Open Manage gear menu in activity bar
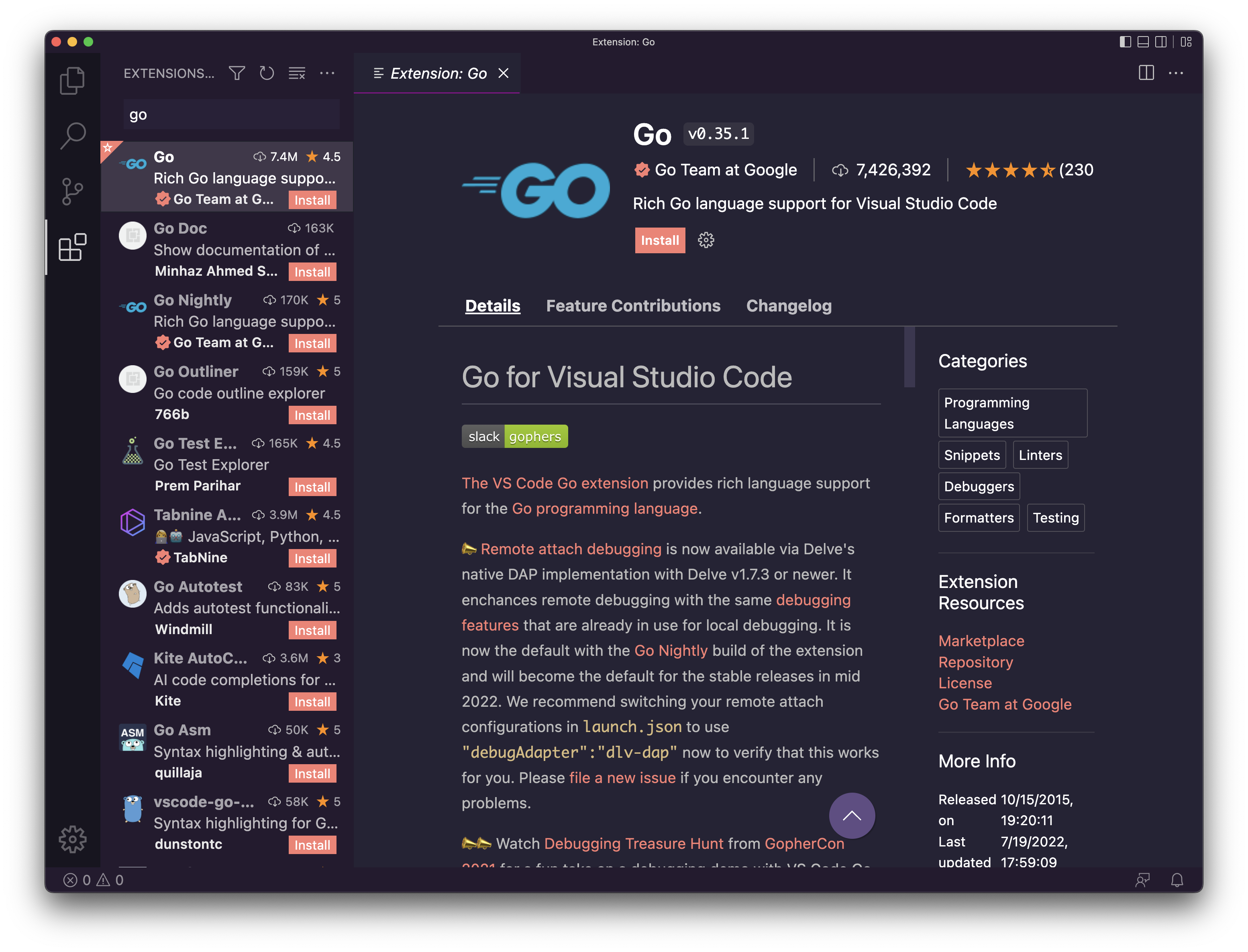 click(x=72, y=839)
